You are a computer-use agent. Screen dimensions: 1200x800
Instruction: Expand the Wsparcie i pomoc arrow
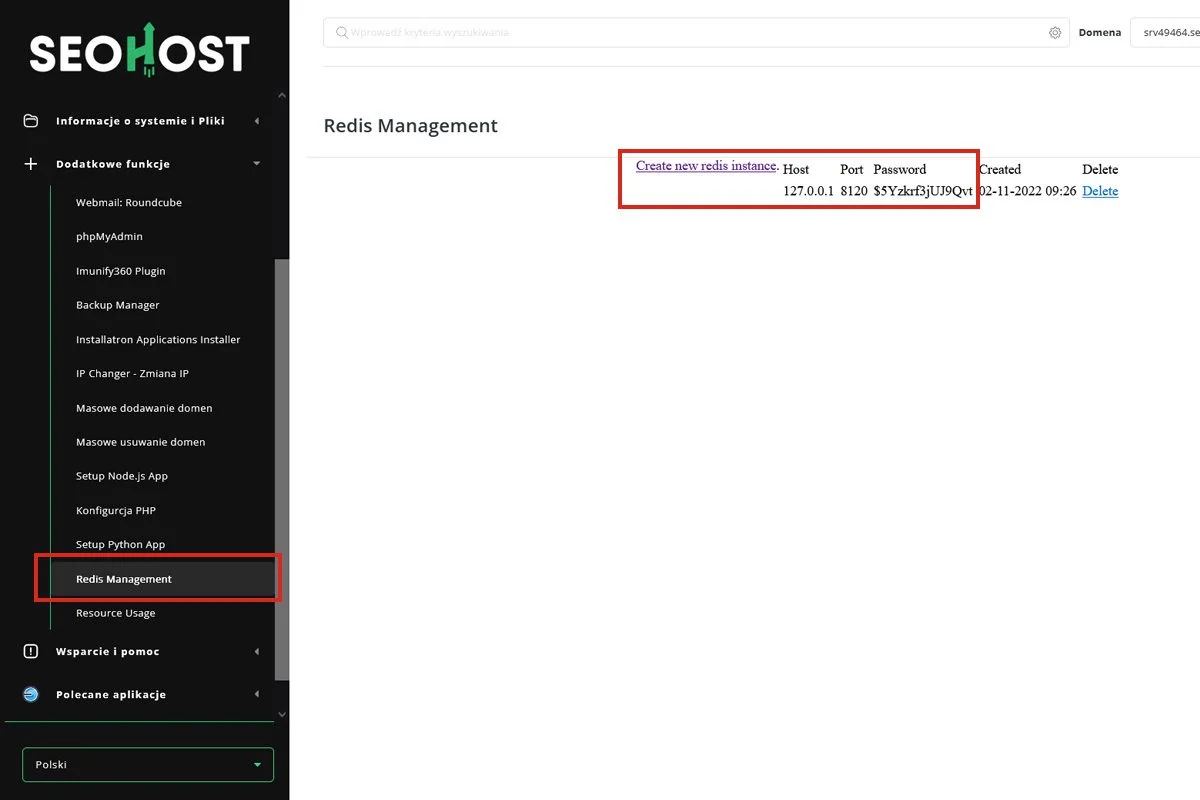(257, 651)
